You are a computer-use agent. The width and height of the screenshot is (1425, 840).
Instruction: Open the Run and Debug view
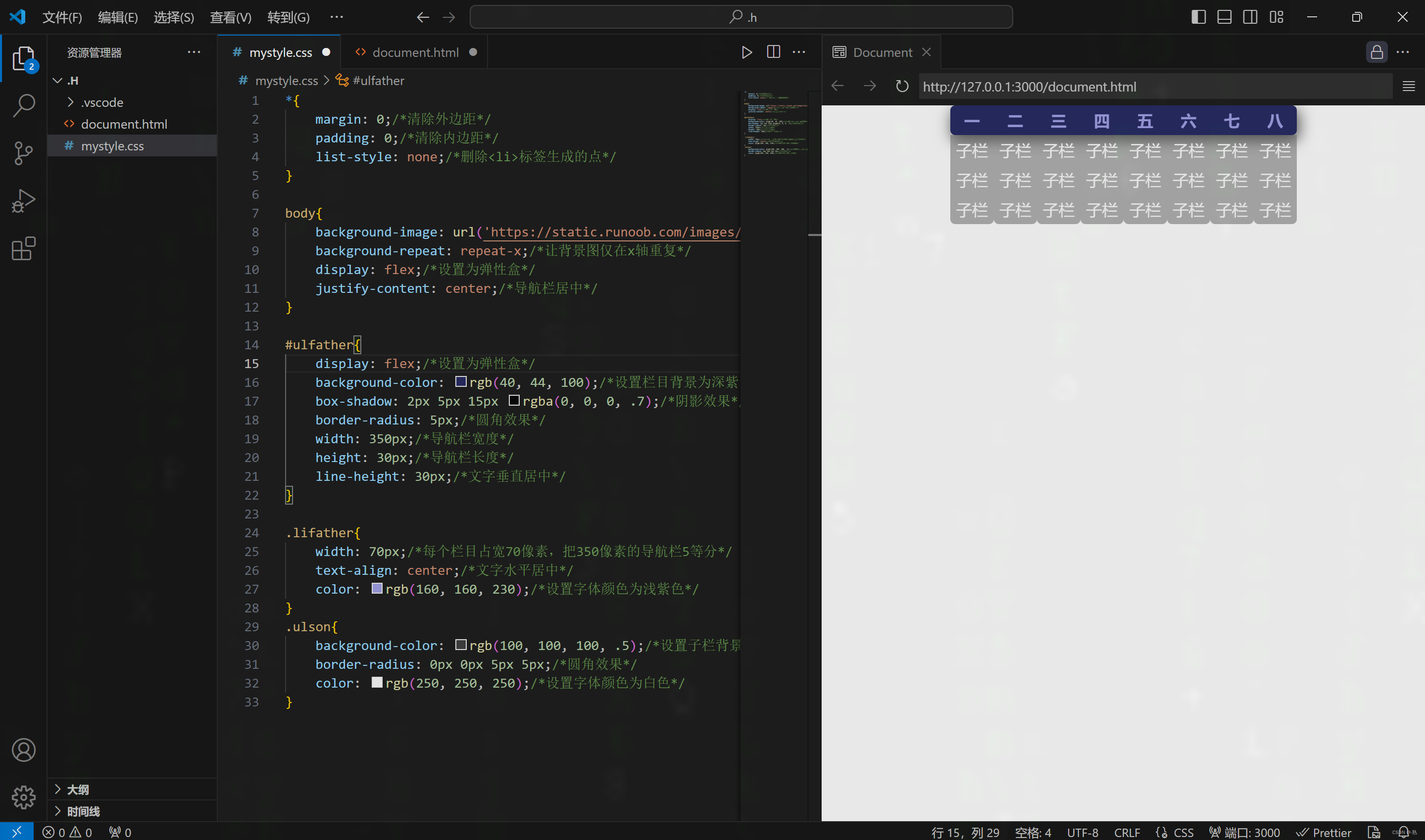coord(23,200)
